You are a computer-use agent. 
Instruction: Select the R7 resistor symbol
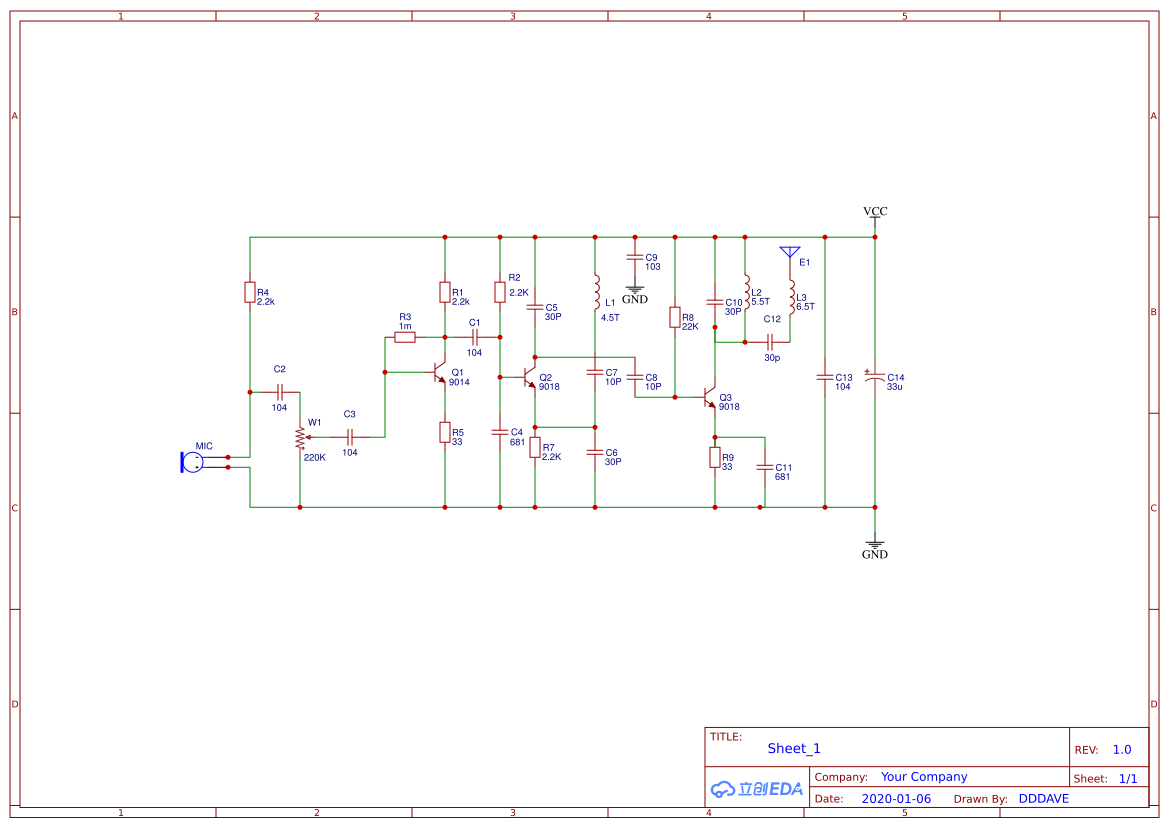point(535,447)
